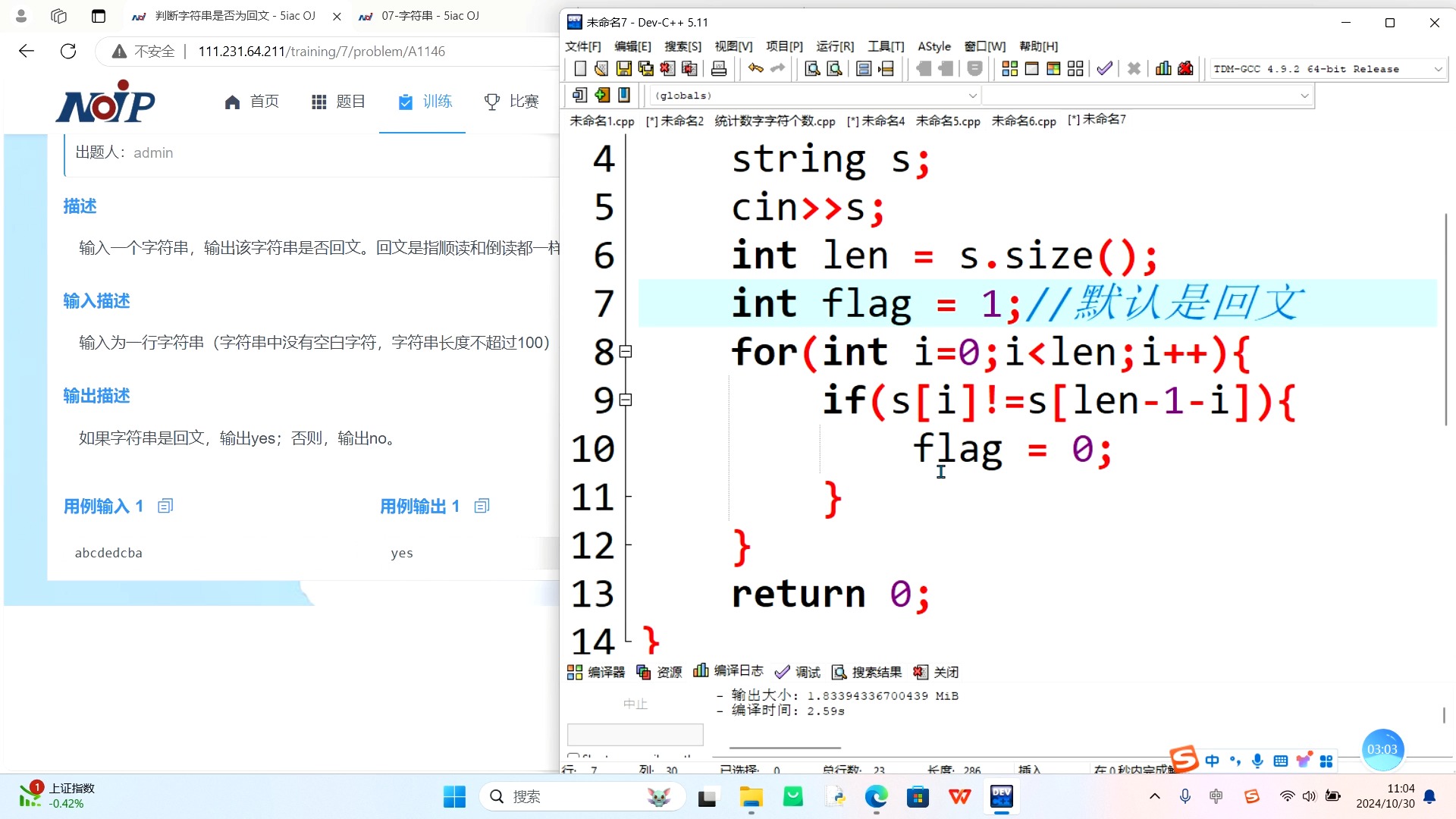Click the Insert snippet green plus icon
This screenshot has width=1456, height=819.
602,95
